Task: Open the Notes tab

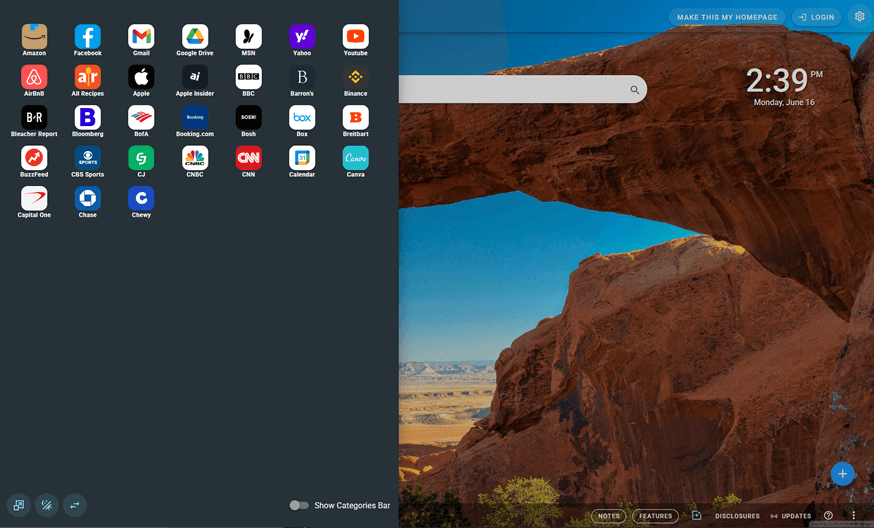Action: [608, 516]
